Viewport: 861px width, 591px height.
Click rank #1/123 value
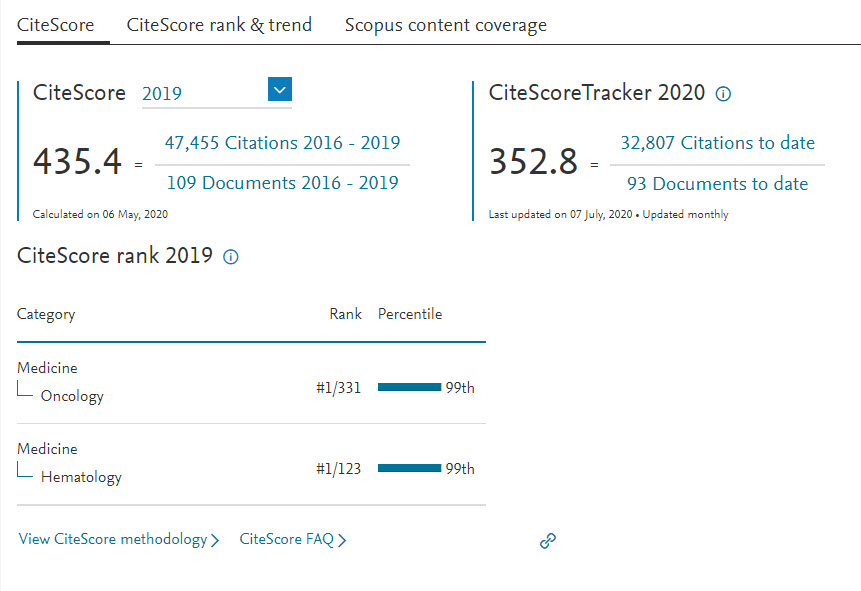tap(338, 469)
